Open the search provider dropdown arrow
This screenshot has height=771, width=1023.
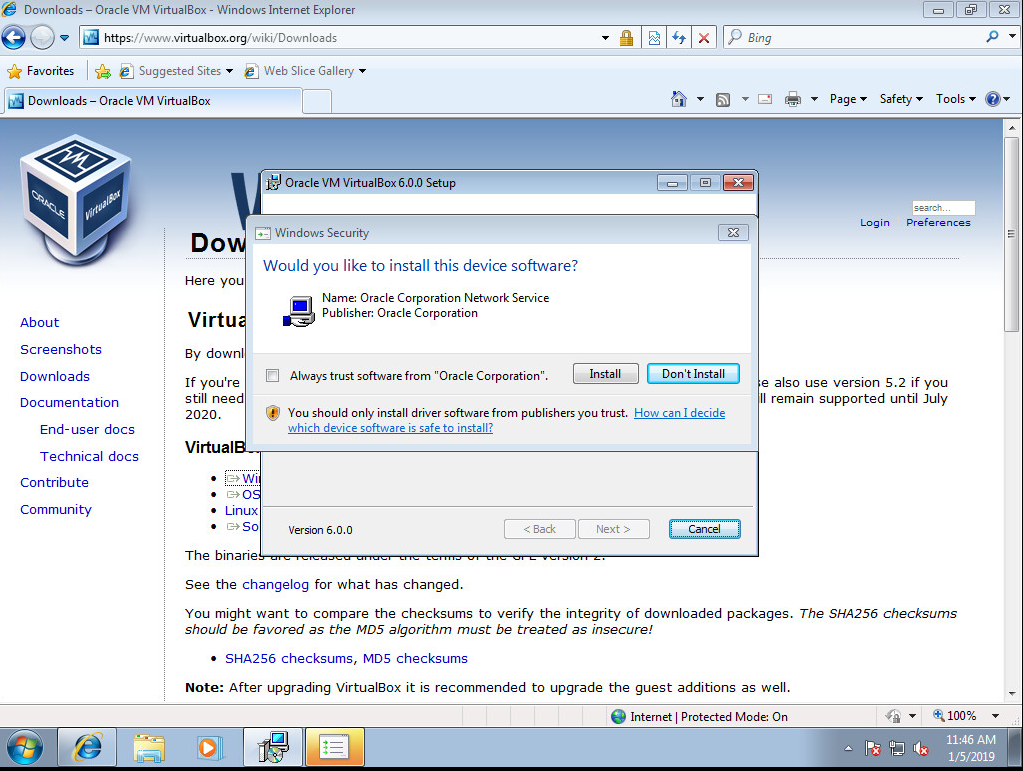coord(1012,37)
